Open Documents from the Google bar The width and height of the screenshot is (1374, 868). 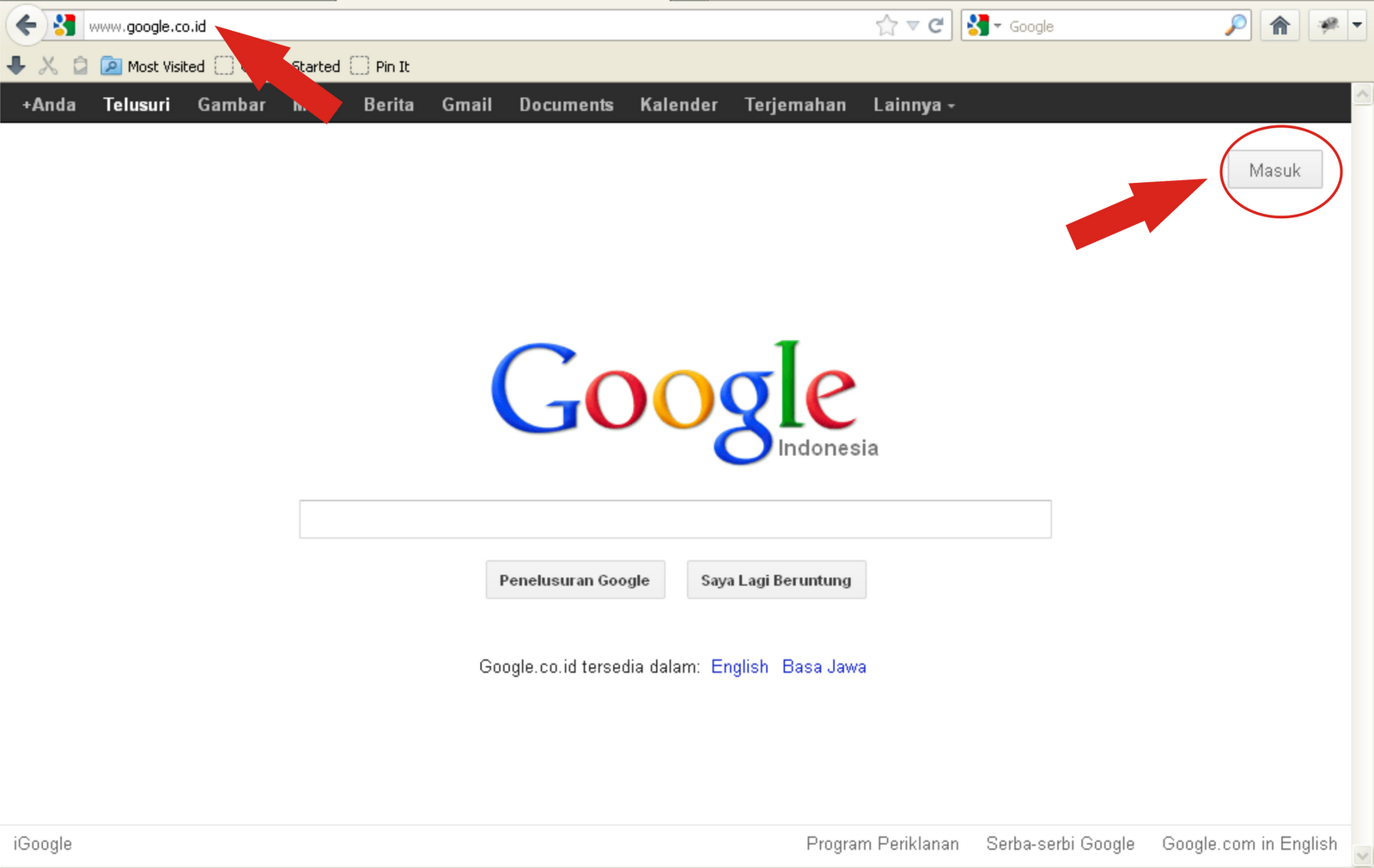567,105
